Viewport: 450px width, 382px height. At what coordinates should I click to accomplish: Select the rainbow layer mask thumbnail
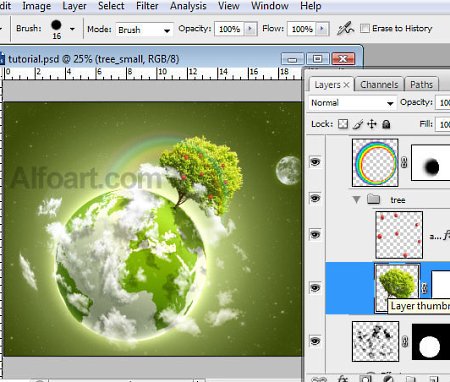pyautogui.click(x=430, y=163)
